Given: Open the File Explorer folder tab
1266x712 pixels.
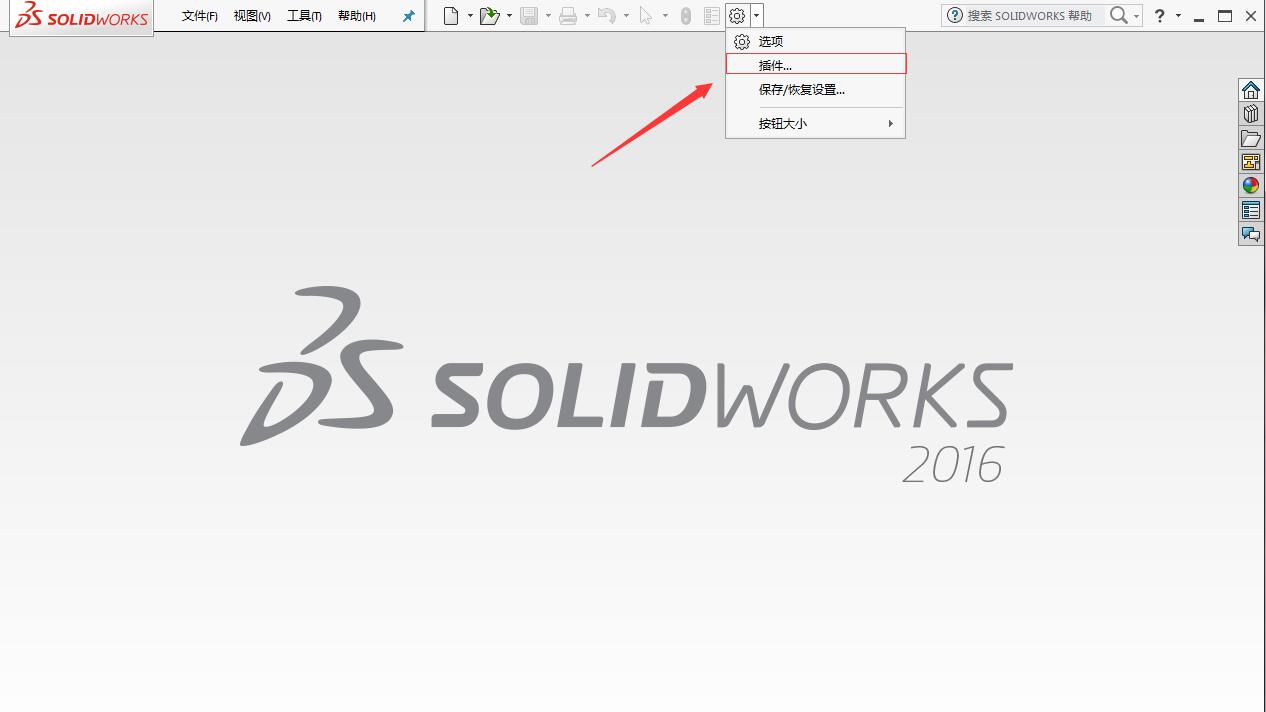Looking at the screenshot, I should tap(1251, 138).
